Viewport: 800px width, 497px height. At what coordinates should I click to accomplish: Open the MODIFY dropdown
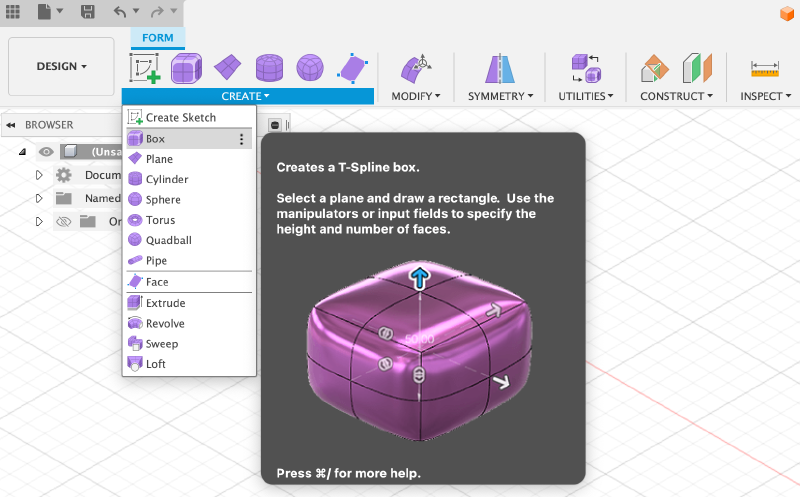(416, 96)
